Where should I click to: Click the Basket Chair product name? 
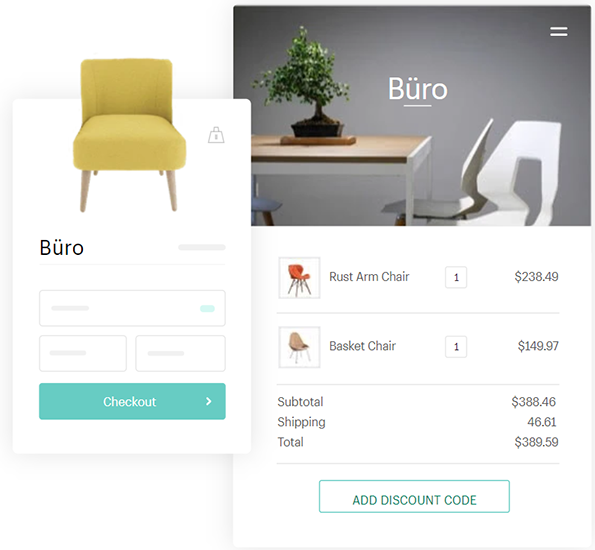362,346
